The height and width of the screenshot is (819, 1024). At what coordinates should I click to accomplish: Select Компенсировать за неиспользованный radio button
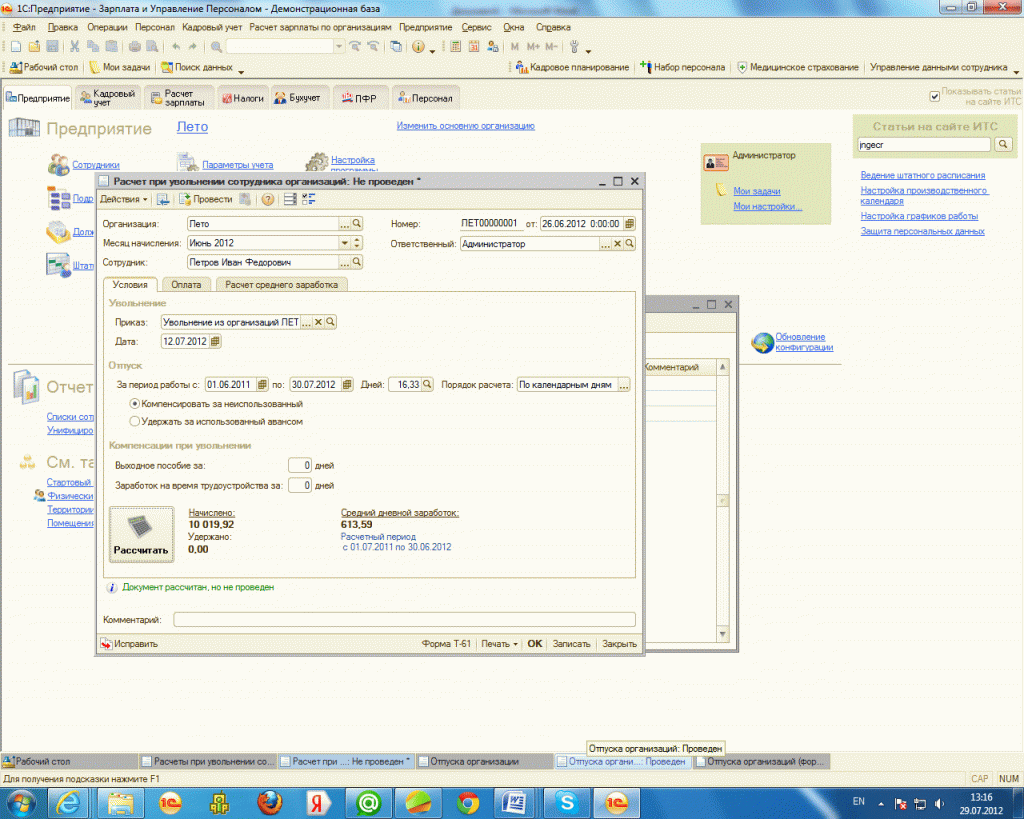(x=135, y=403)
